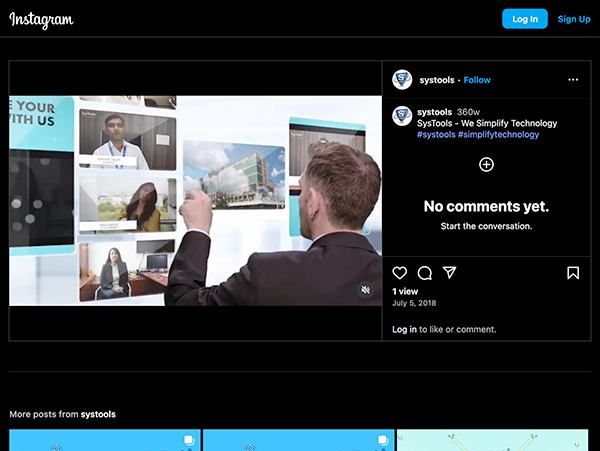Click the plus circle to load more comments
The width and height of the screenshot is (600, 451).
(x=486, y=164)
